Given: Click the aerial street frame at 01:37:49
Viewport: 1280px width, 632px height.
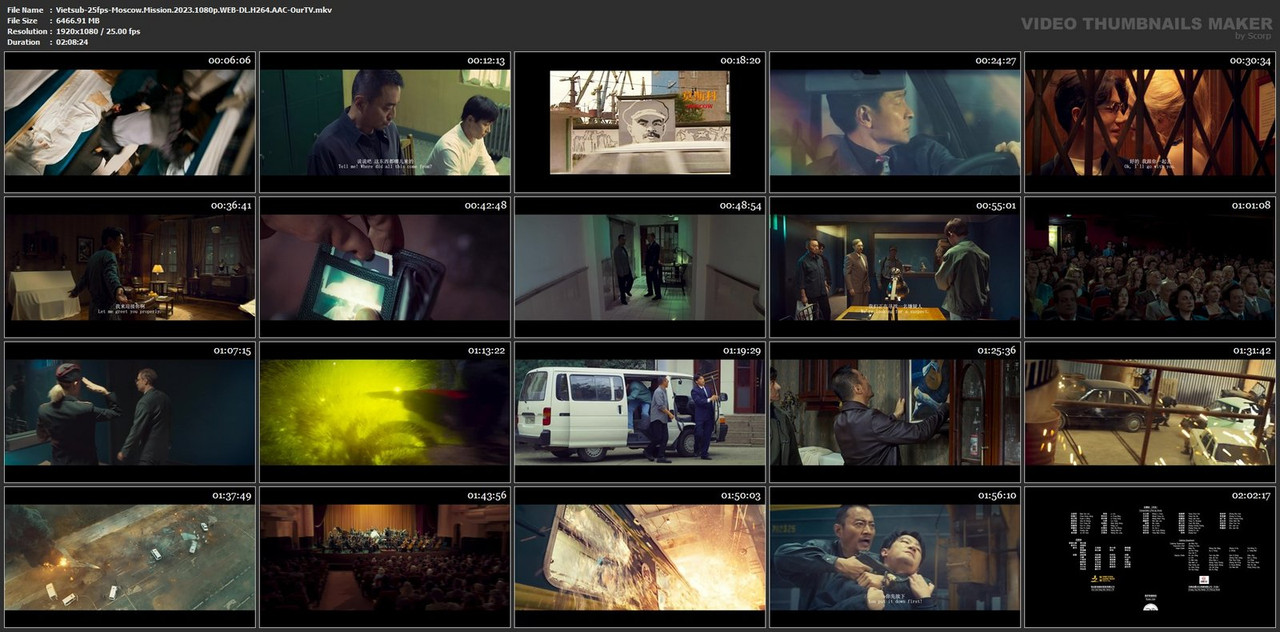Looking at the screenshot, I should [129, 557].
